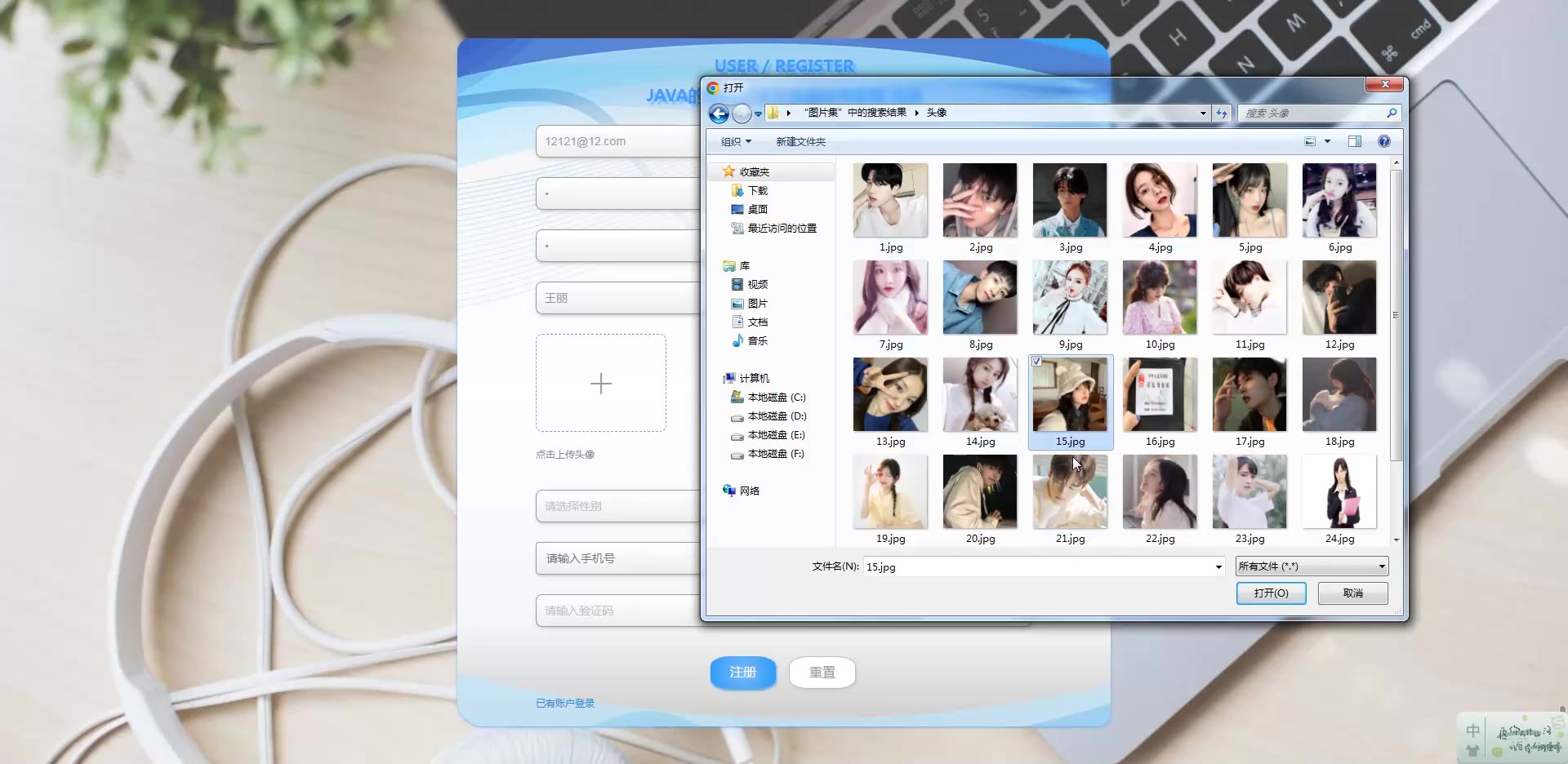Click the search magnifier icon

[x=1392, y=113]
